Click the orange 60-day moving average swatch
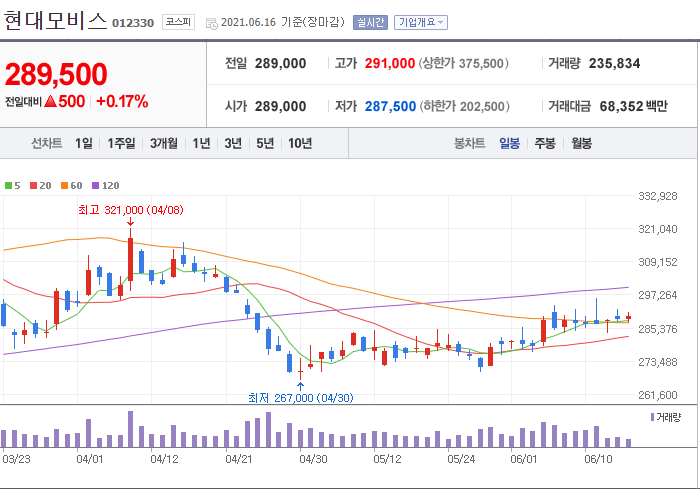Image resolution: width=700 pixels, height=489 pixels. (64, 186)
